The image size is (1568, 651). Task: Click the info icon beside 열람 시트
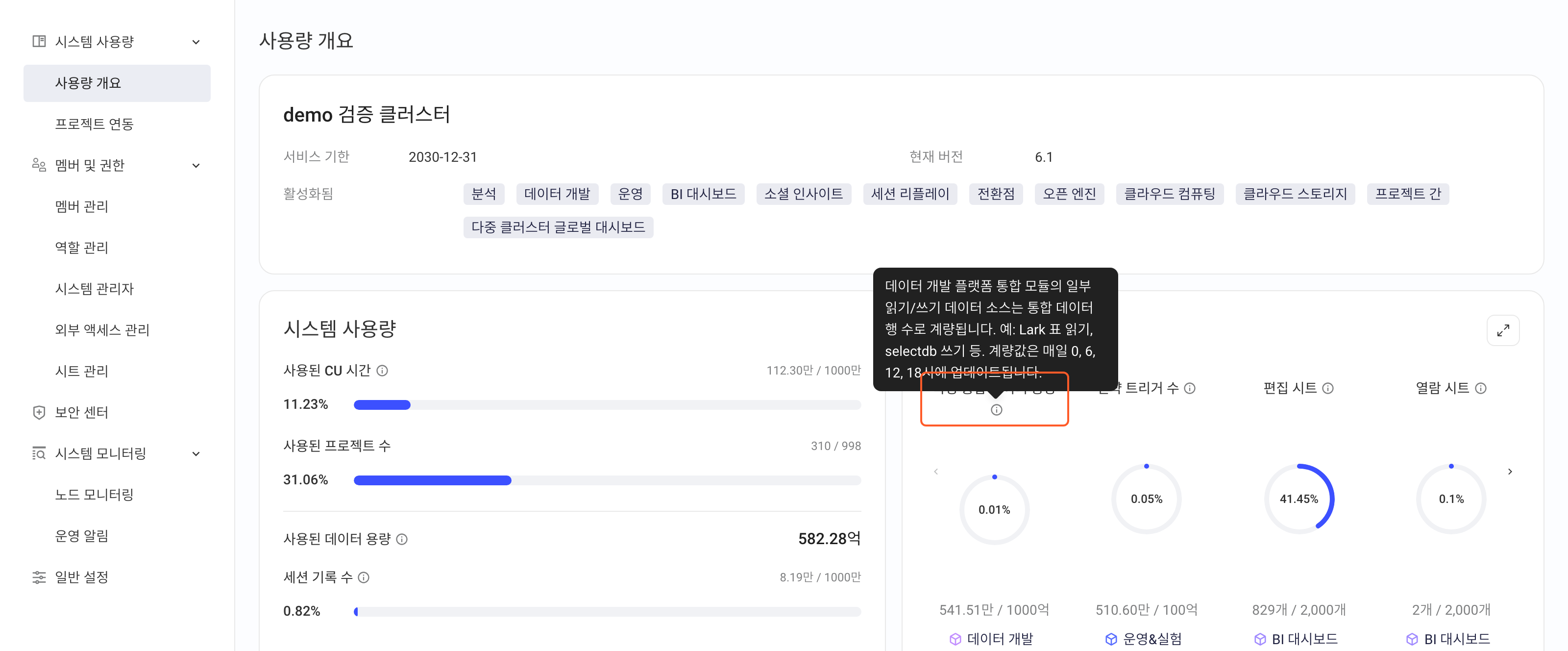click(1481, 388)
